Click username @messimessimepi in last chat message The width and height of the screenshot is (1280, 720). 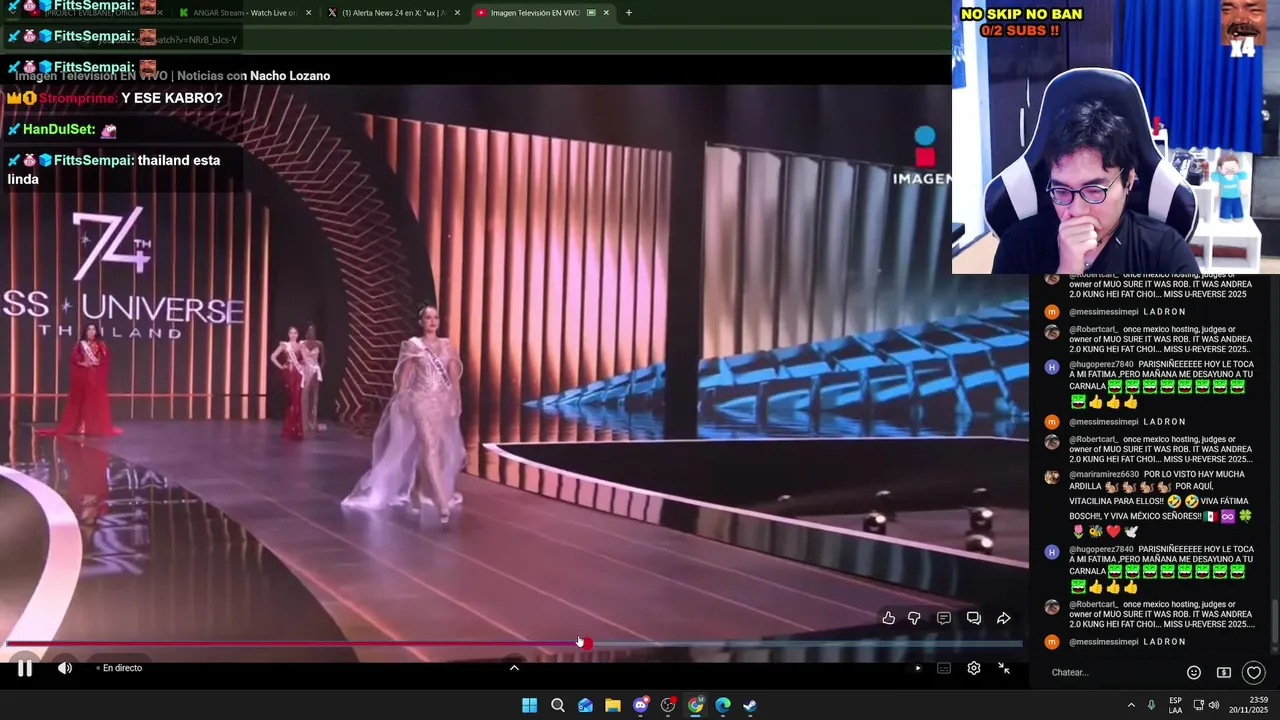1104,642
